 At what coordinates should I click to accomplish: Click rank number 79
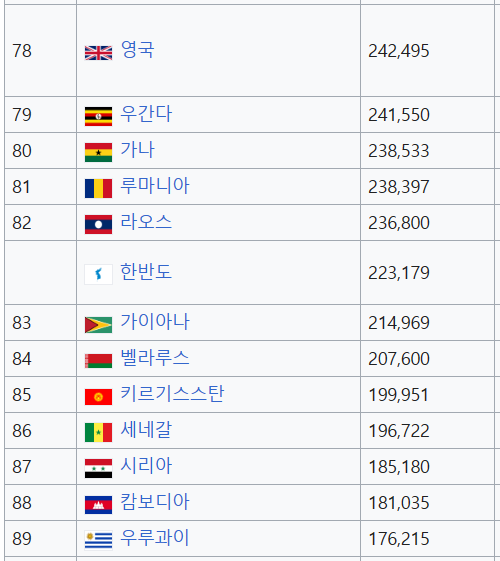22,115
